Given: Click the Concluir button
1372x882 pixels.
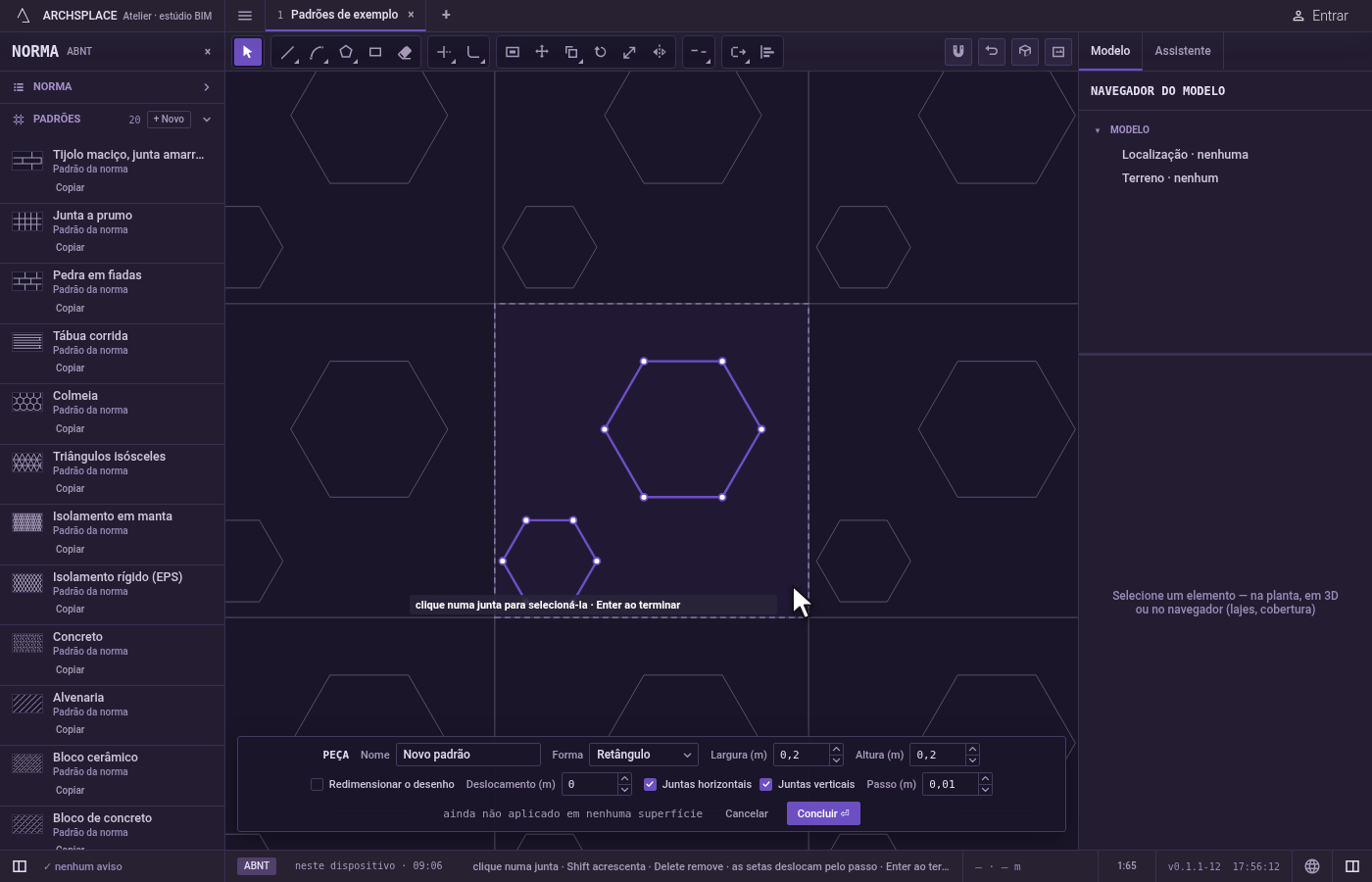Looking at the screenshot, I should [x=823, y=813].
